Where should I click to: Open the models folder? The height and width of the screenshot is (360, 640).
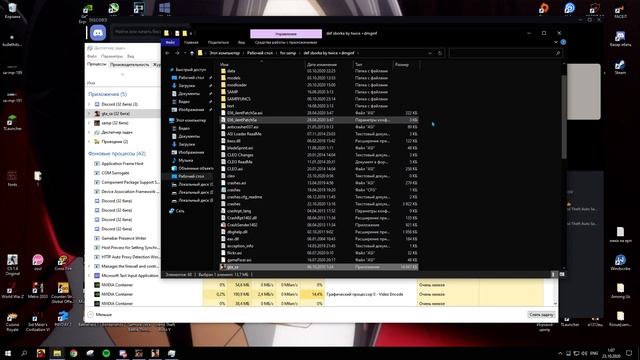click(x=233, y=78)
